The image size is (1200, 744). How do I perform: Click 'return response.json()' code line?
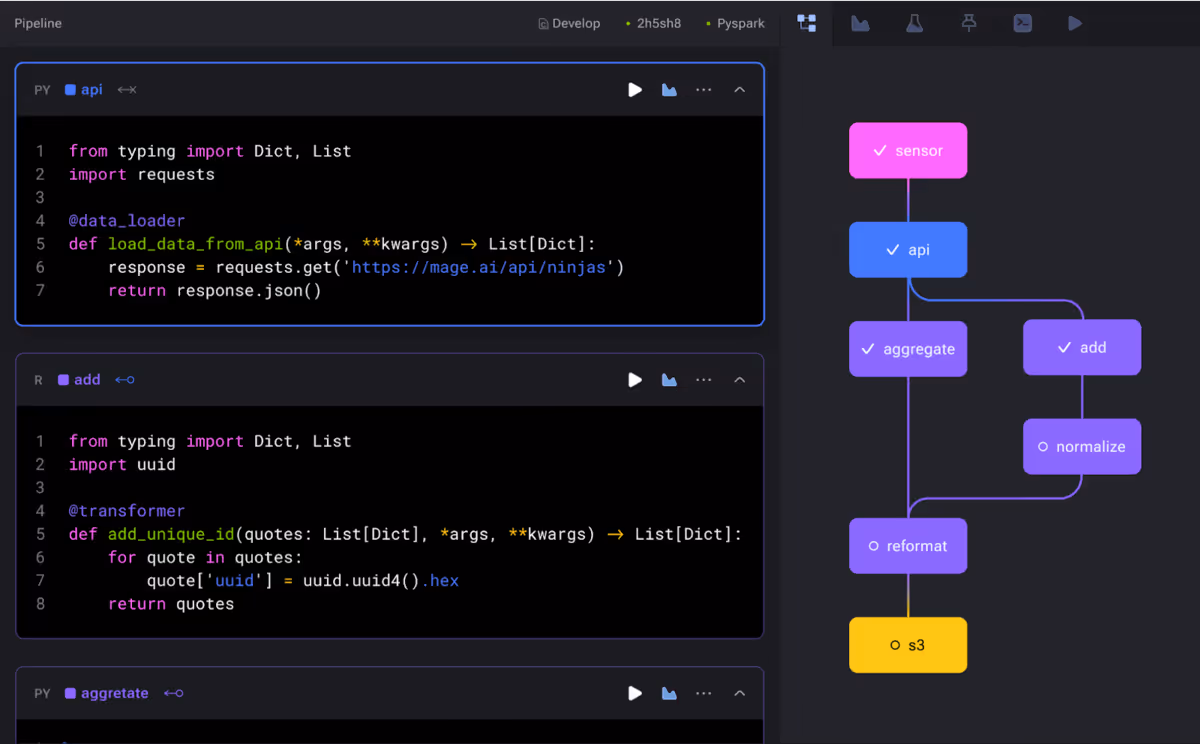(x=215, y=291)
